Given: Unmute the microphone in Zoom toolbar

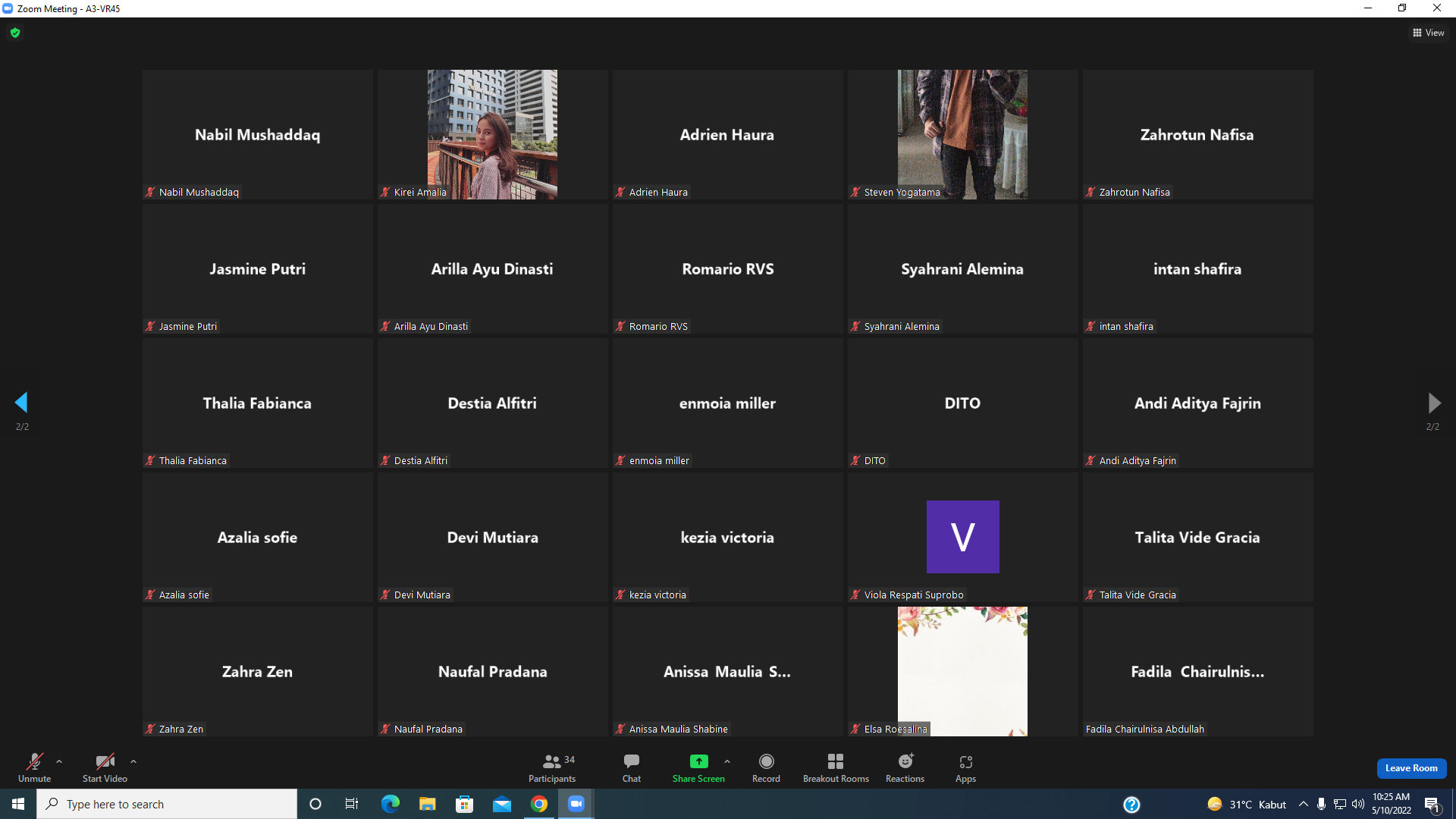Looking at the screenshot, I should point(34,767).
